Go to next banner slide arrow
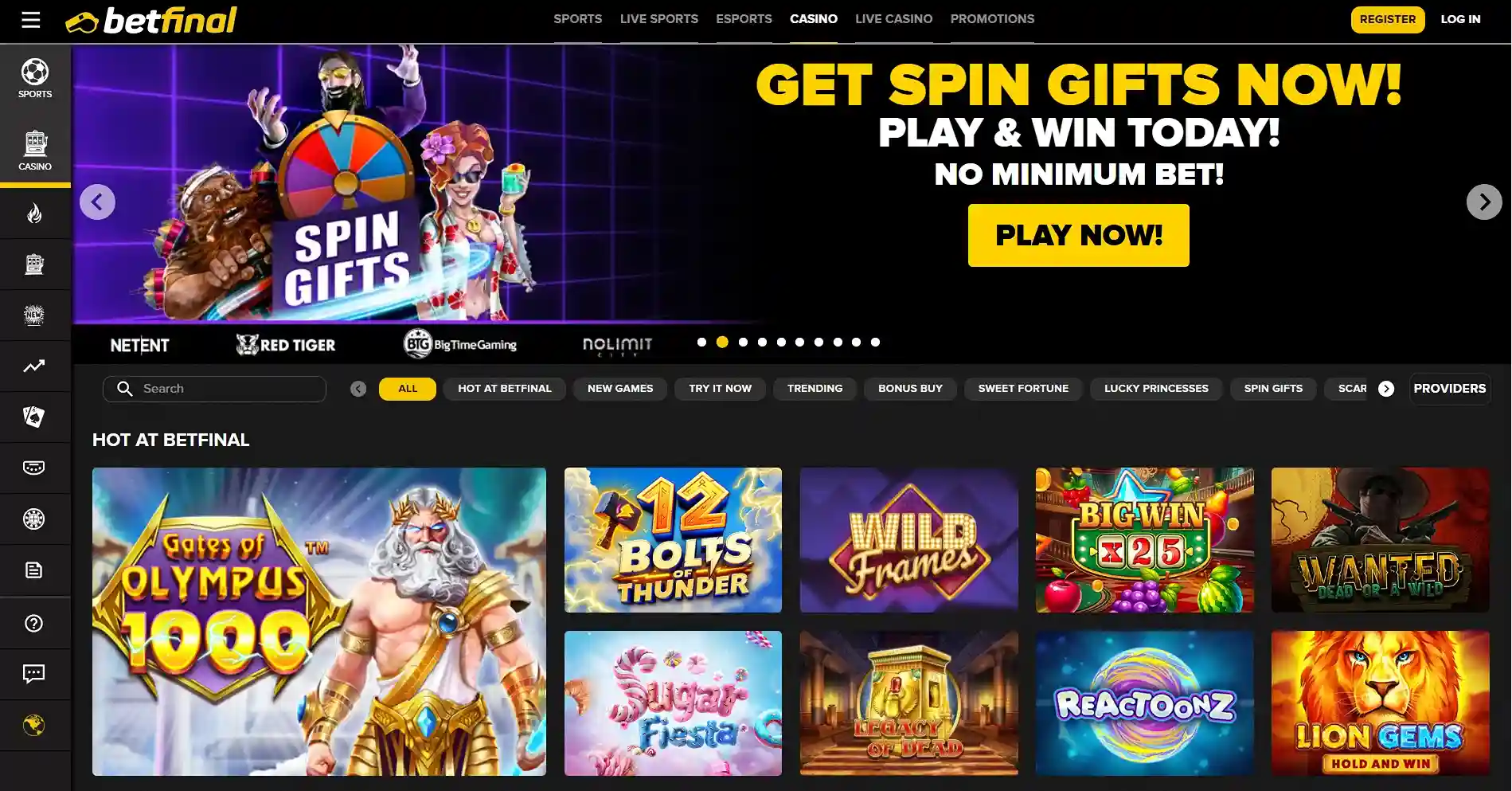The width and height of the screenshot is (1512, 791). point(1484,202)
